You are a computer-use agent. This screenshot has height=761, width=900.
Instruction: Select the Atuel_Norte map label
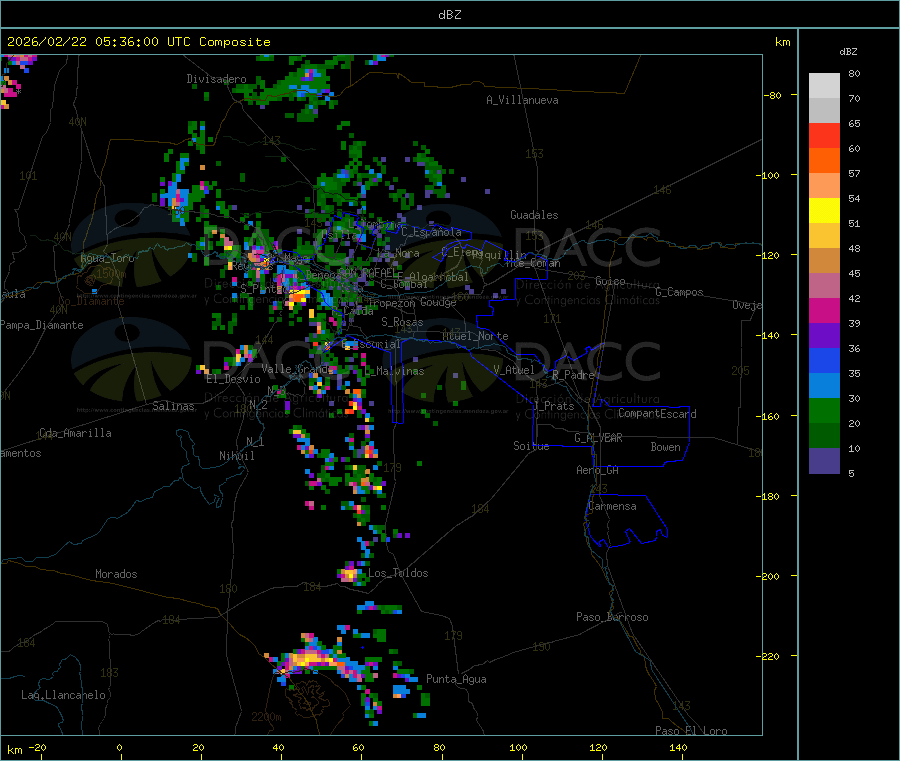475,336
